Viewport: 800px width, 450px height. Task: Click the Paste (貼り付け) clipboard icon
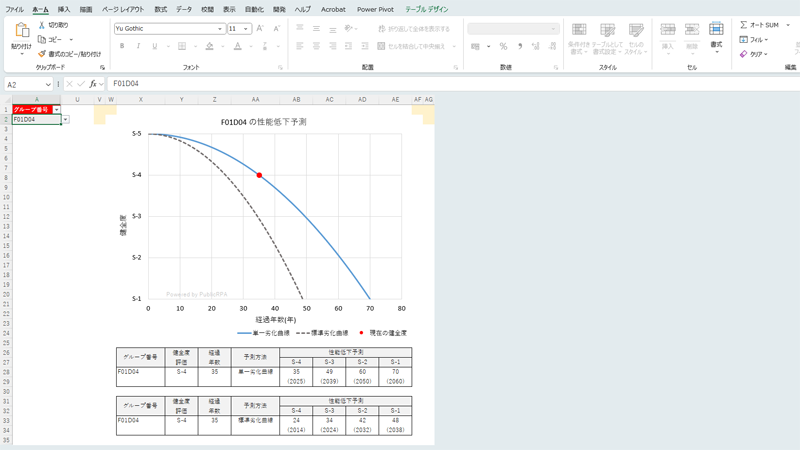[x=20, y=31]
